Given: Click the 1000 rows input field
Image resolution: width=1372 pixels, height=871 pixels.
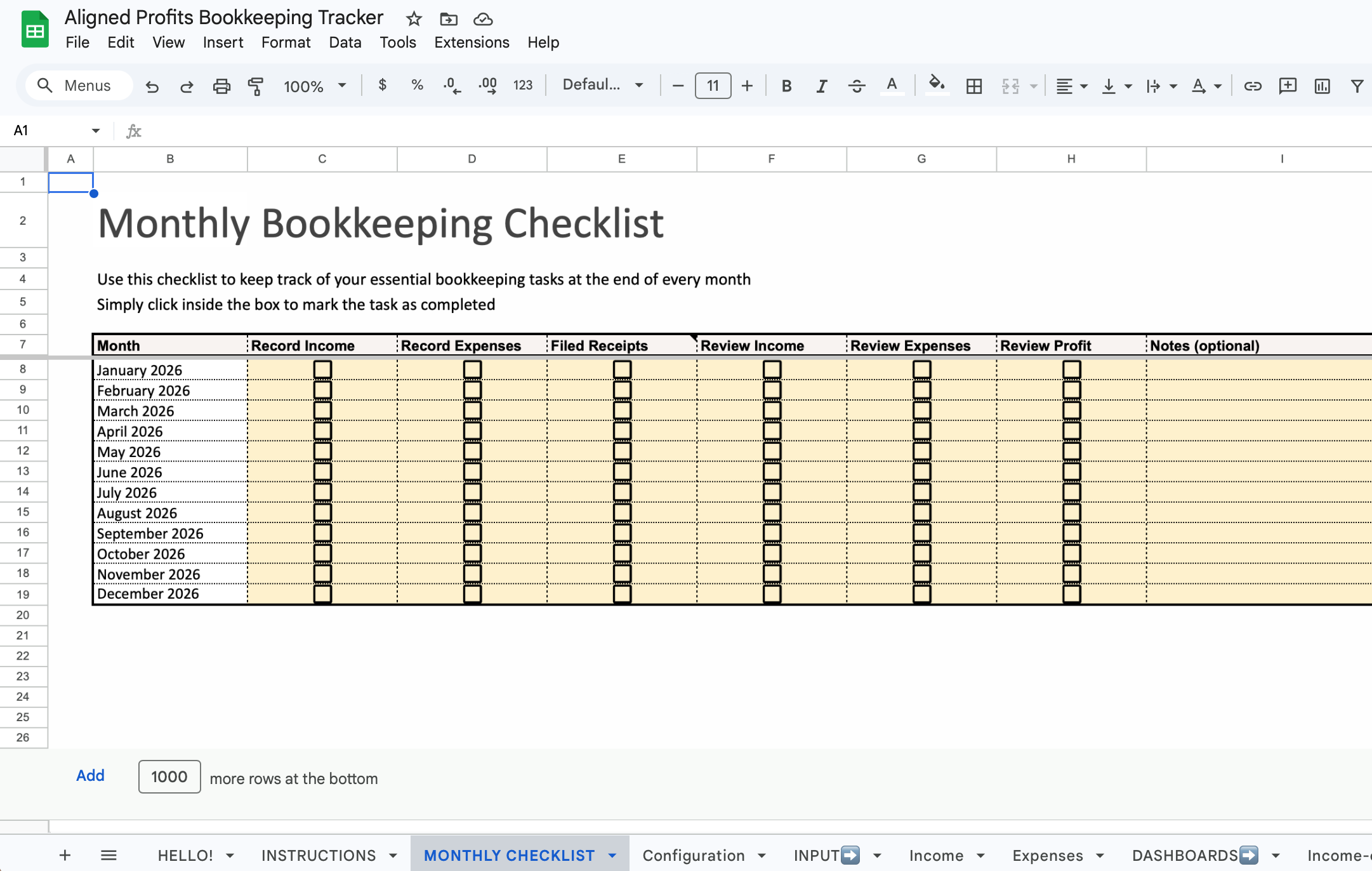Looking at the screenshot, I should point(169,776).
